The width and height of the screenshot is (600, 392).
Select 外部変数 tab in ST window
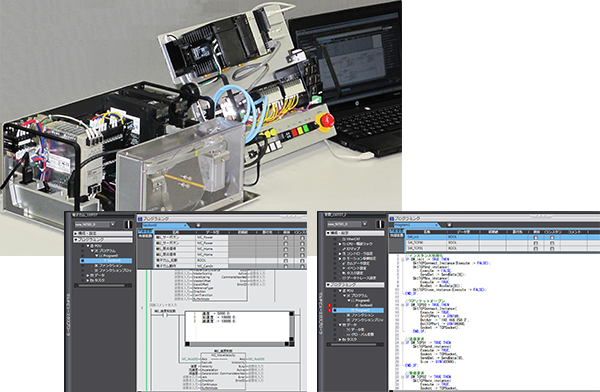(x=397, y=236)
